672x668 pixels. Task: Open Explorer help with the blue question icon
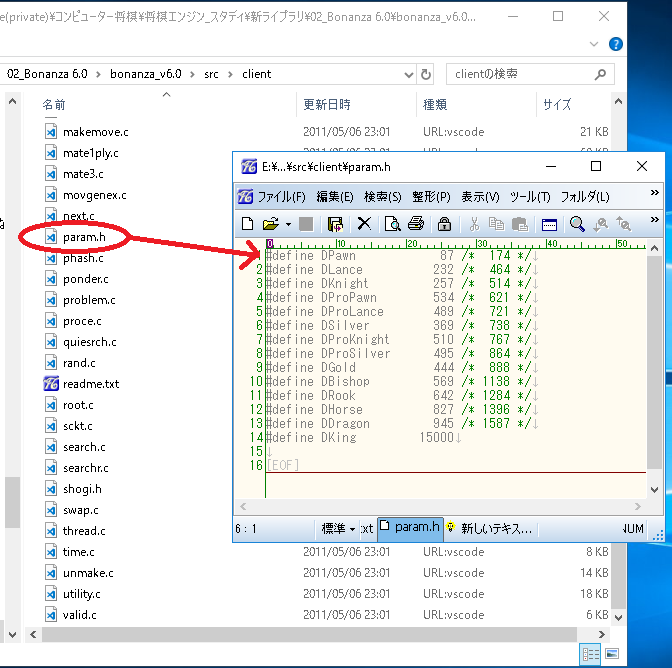tap(615, 44)
